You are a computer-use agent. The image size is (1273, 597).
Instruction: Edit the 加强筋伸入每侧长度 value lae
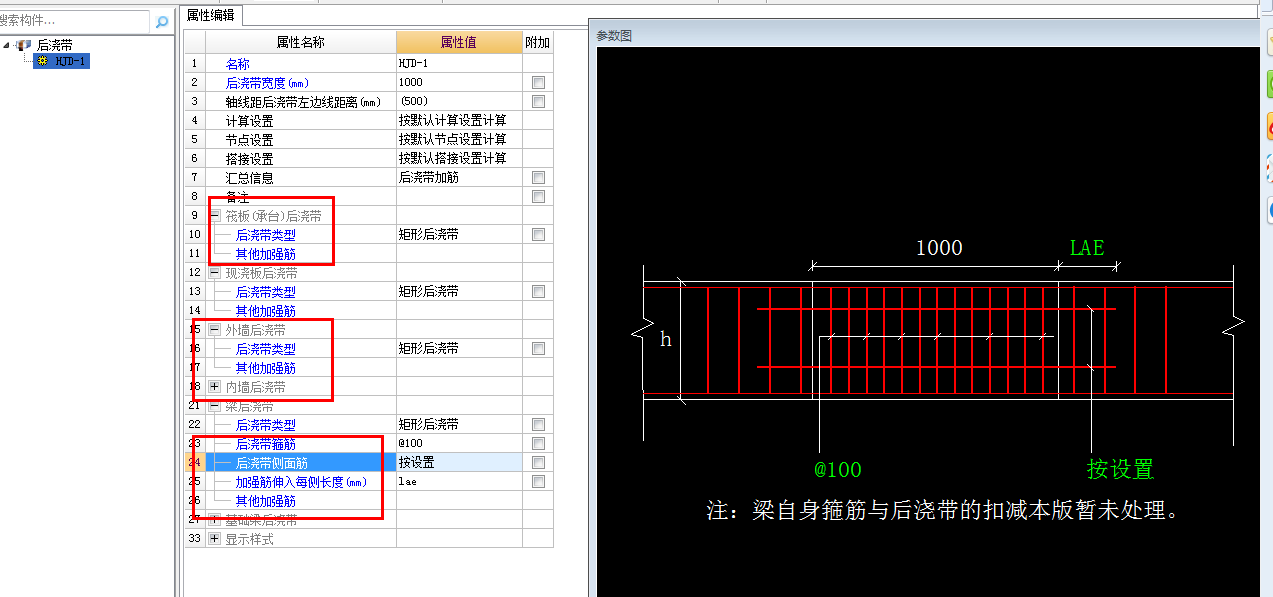pos(459,481)
